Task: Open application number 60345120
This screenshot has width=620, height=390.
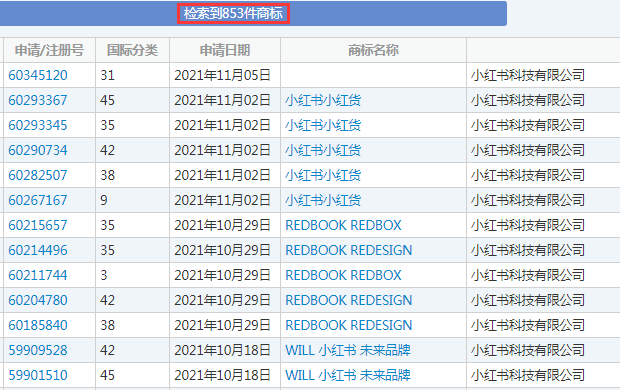Action: 38,75
